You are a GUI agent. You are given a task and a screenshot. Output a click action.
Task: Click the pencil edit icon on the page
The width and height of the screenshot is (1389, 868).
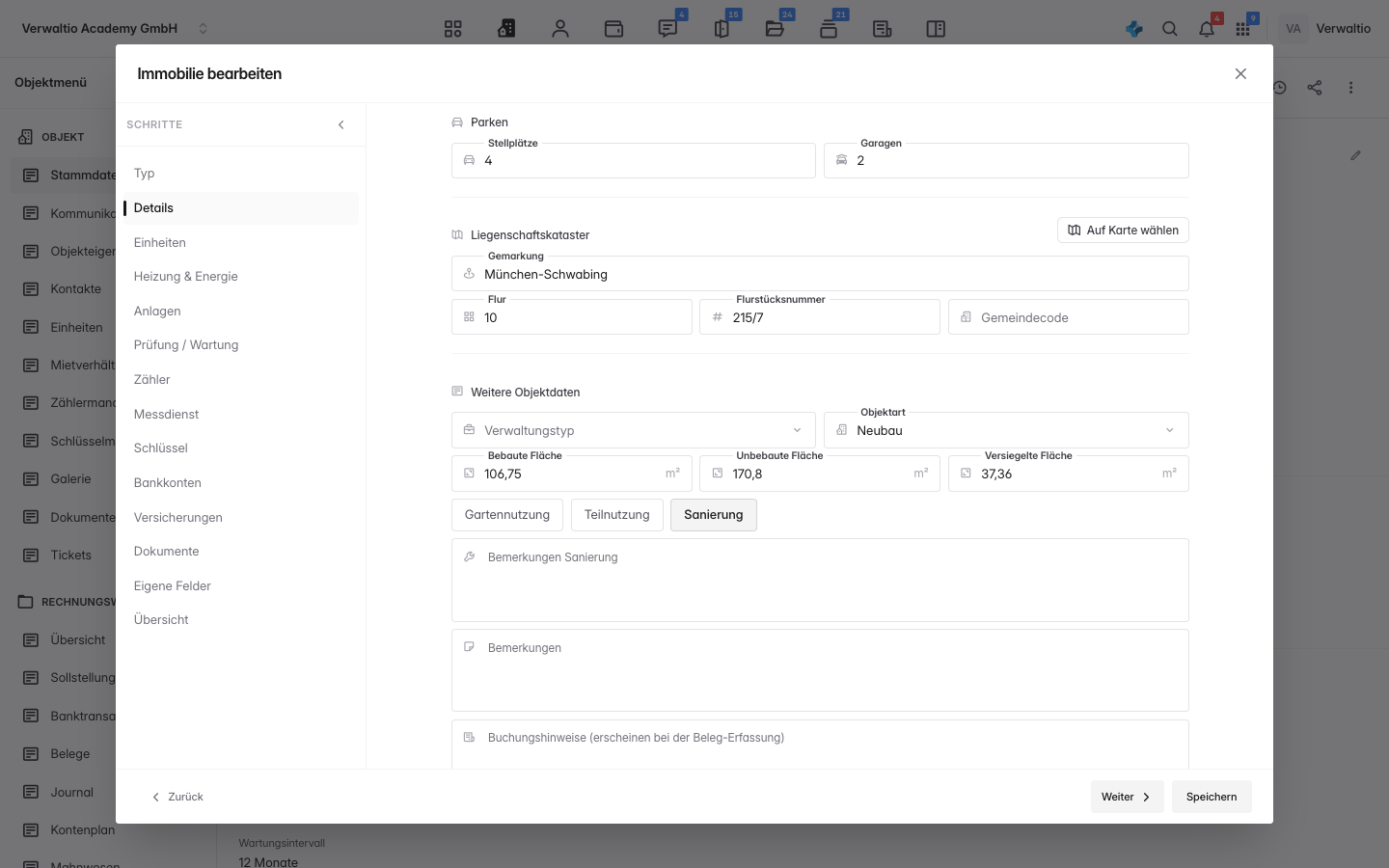pos(1355,155)
